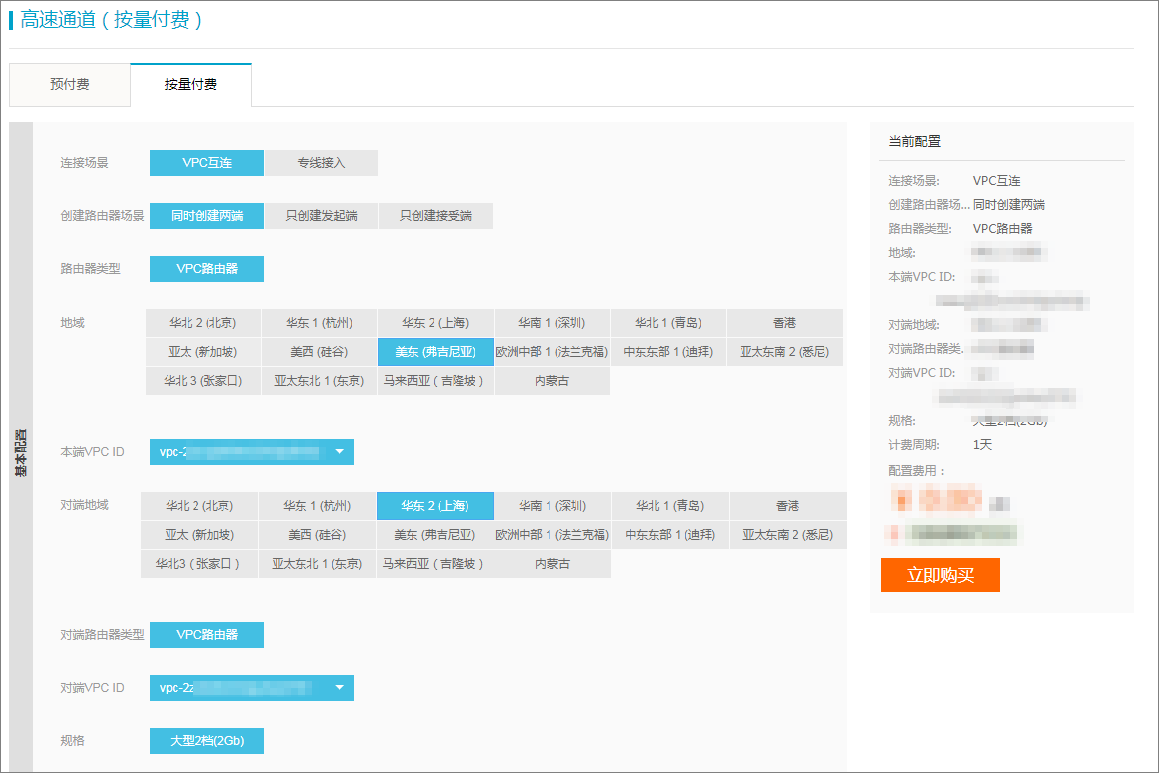Select 同时创建两端 router scenario
The width and height of the screenshot is (1159, 773).
point(207,216)
